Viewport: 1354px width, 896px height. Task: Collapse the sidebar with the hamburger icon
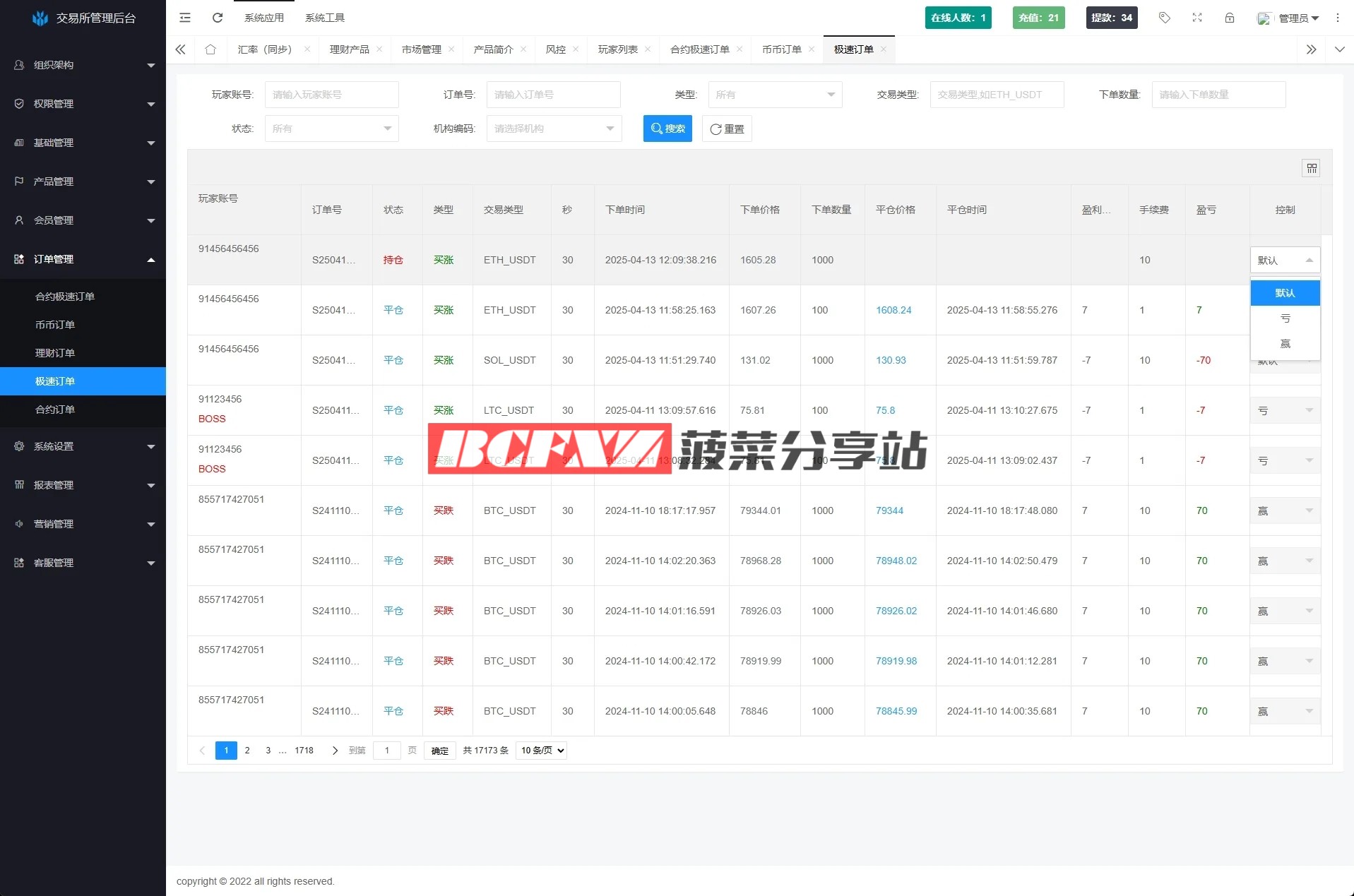point(185,18)
